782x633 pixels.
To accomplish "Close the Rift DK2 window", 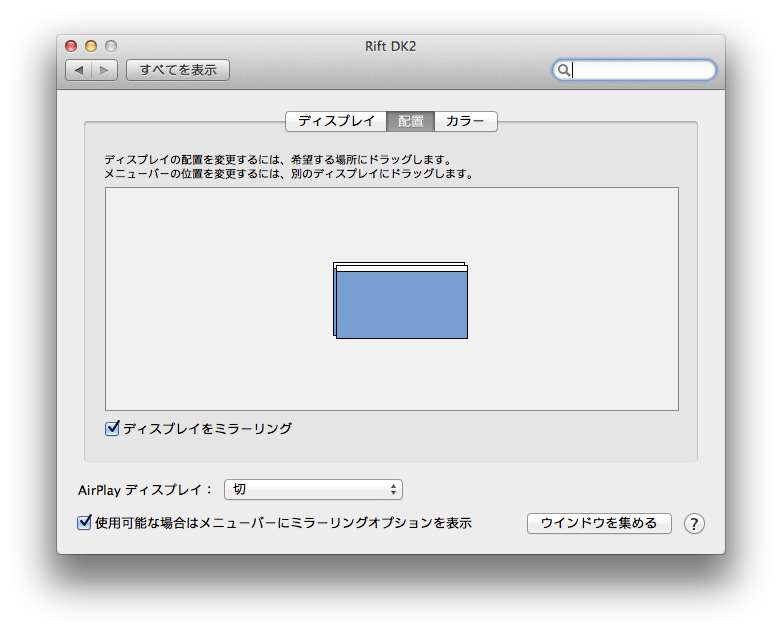I will [x=71, y=46].
